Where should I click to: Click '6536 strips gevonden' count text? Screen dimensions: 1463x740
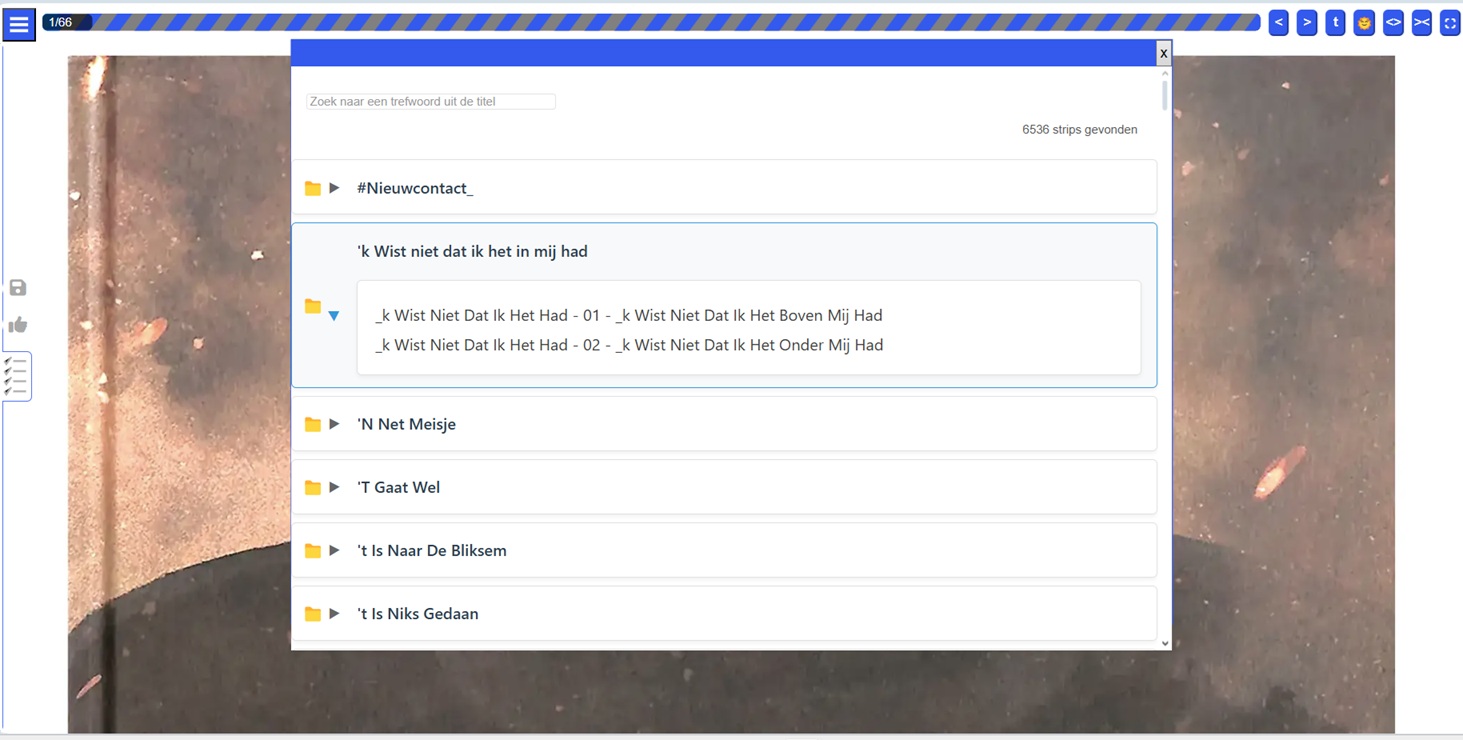point(1079,129)
